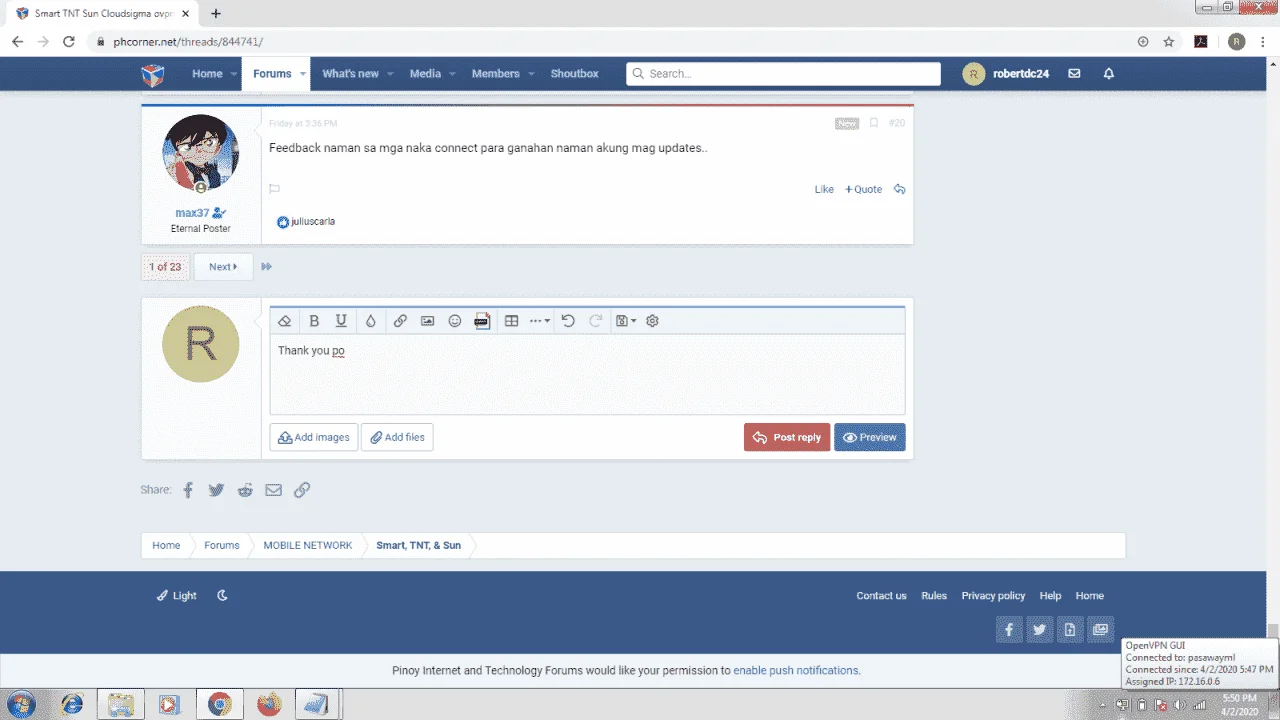Click the forum search field
1280x720 pixels.
coord(783,74)
